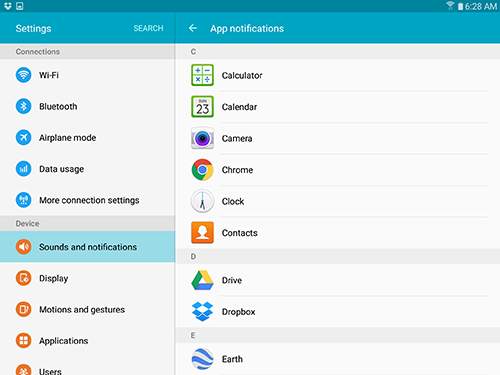Tap the Dropbox app icon

[202, 311]
